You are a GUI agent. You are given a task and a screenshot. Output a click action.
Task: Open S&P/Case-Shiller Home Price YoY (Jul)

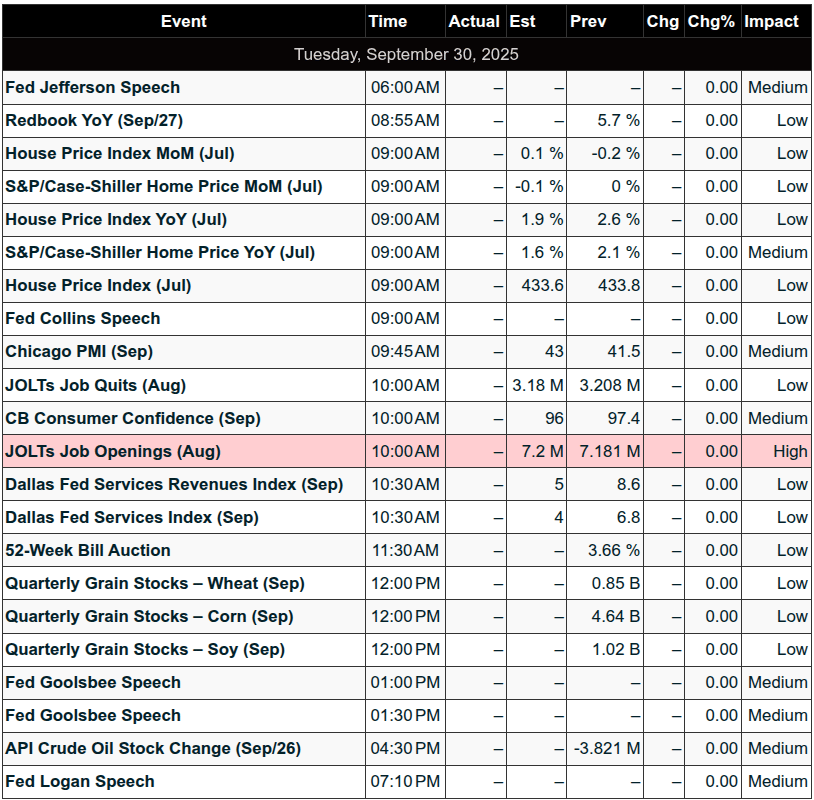tap(160, 252)
